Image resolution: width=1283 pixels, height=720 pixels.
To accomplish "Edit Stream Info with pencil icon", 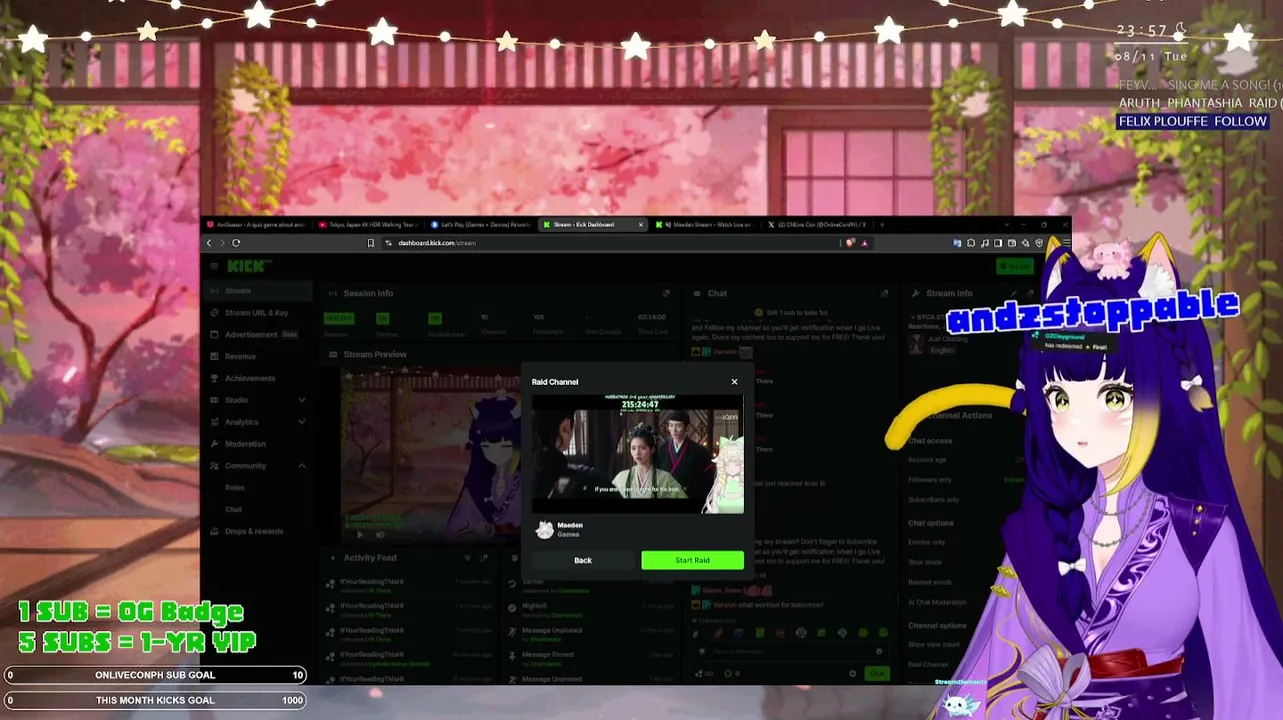I will (x=1016, y=293).
